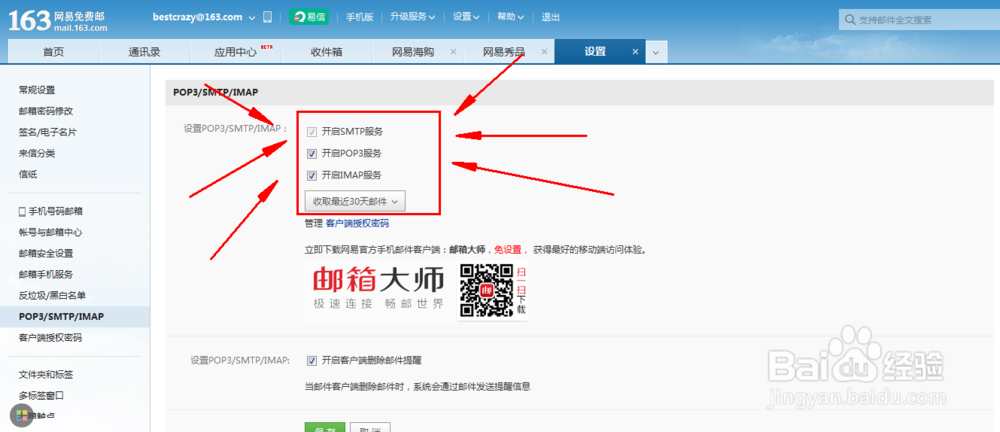Switch to the 首页 tab
The height and width of the screenshot is (432, 1000).
[x=54, y=52]
